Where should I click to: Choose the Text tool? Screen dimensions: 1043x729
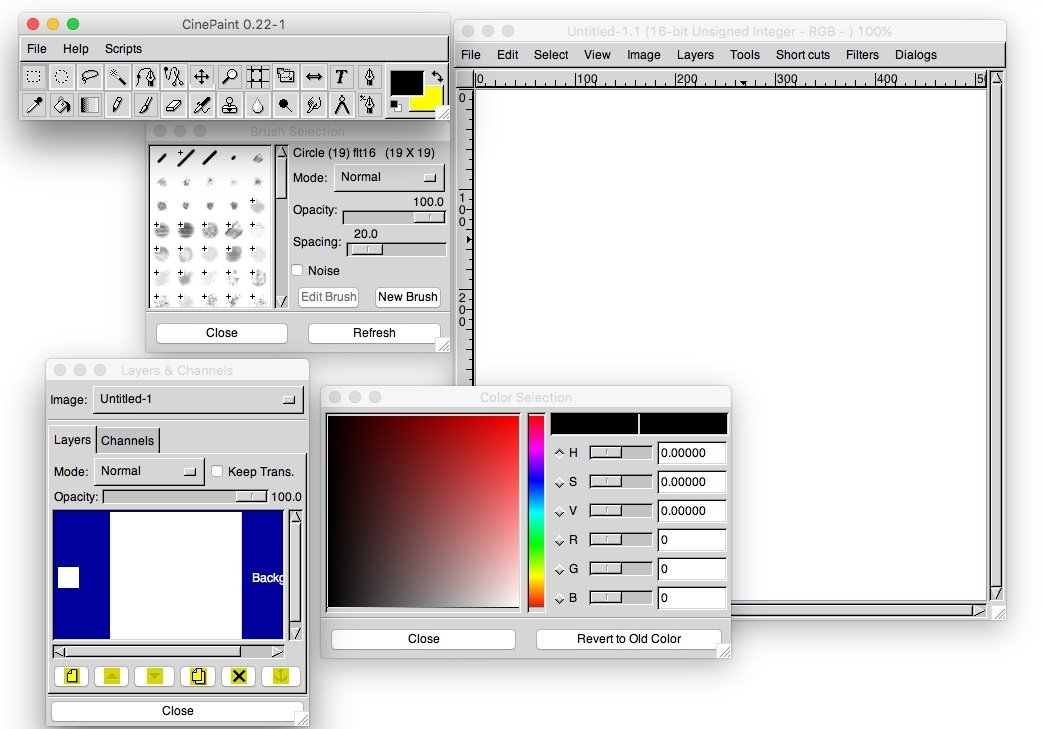point(342,77)
